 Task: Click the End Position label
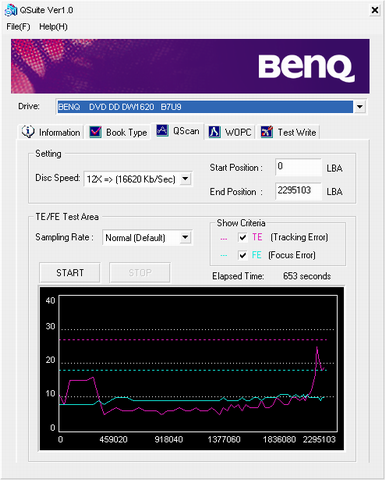[236, 192]
